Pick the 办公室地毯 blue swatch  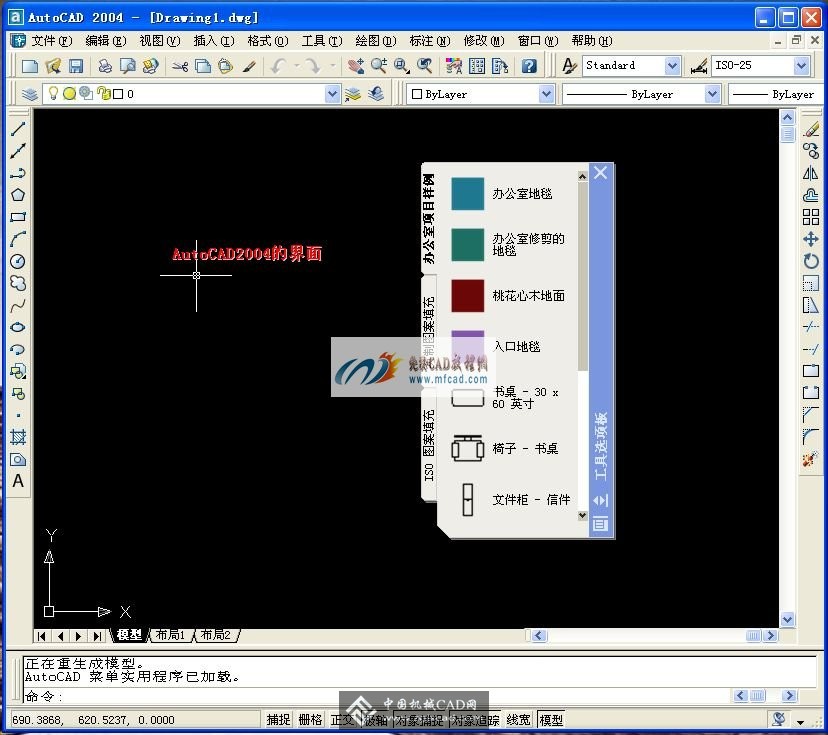[x=467, y=194]
